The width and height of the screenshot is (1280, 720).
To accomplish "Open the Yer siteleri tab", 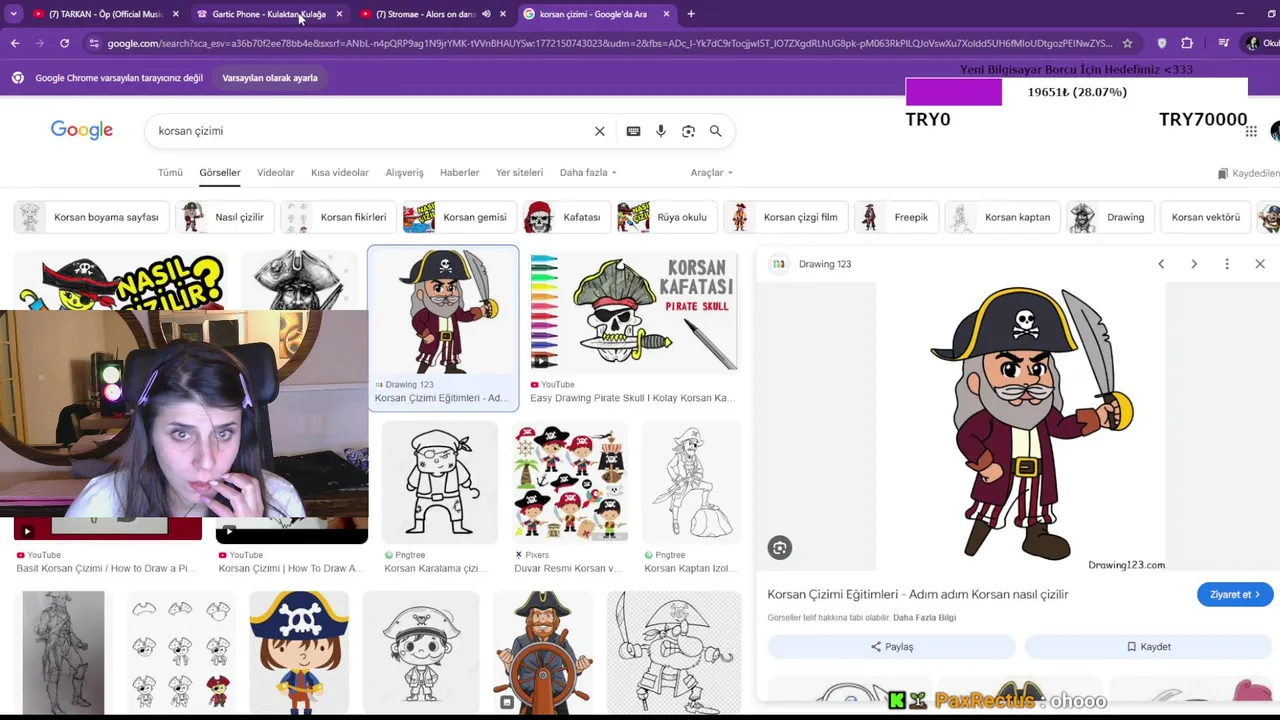I will 520,173.
